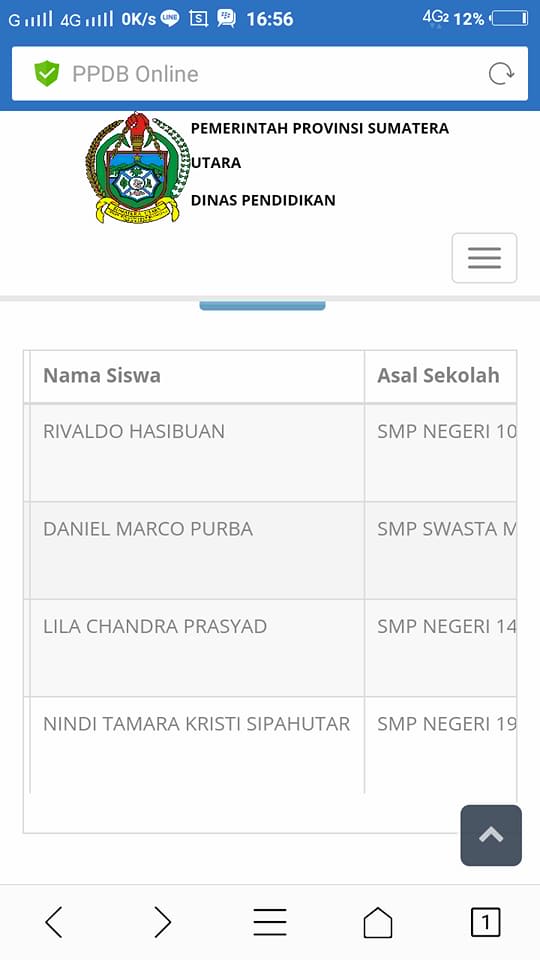The height and width of the screenshot is (960, 540).
Task: Tap the browser home icon
Action: tap(378, 922)
